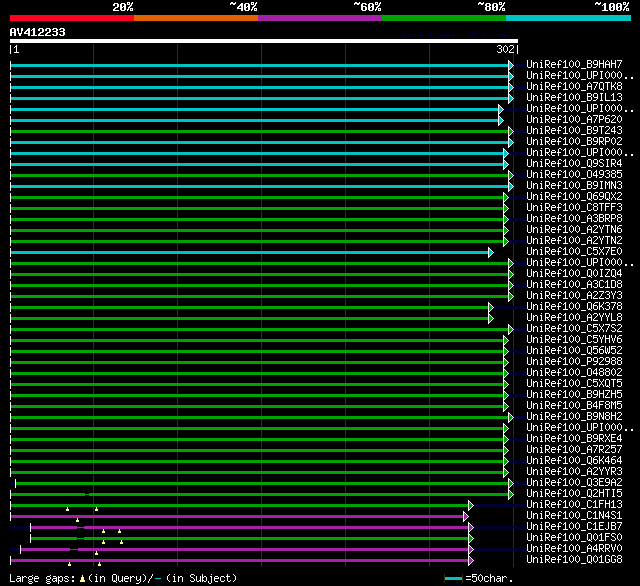This screenshot has width=640, height=586.
Task: Select the UniRef100_Q2HTI5 hit entry
Action: (574, 494)
